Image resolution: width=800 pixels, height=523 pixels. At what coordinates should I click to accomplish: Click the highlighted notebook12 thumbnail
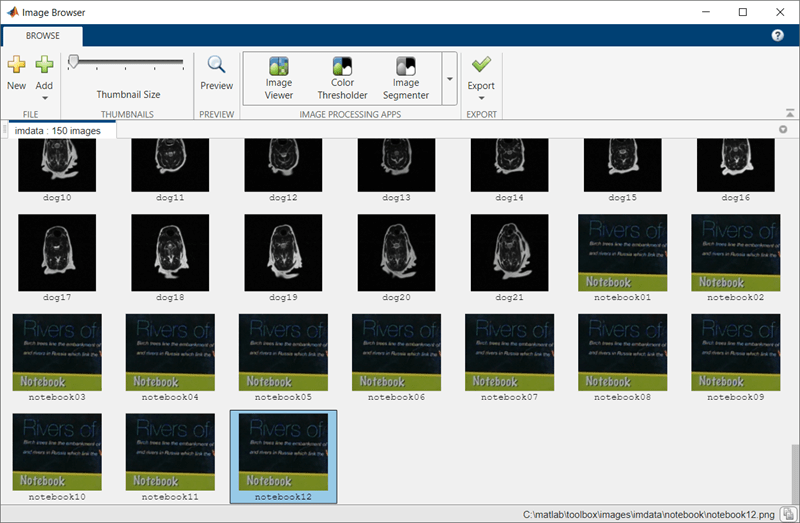(x=283, y=456)
